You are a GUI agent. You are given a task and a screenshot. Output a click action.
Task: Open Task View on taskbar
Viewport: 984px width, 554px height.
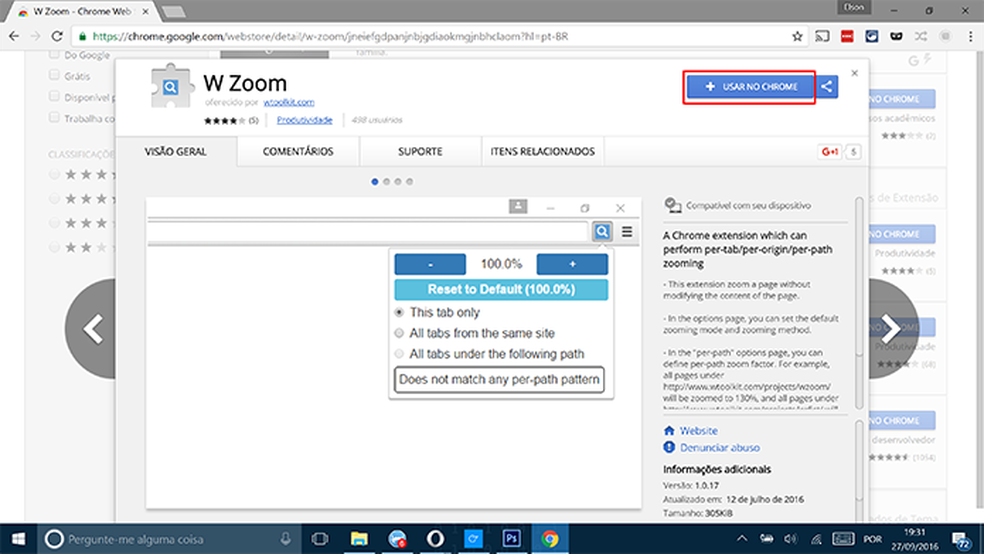[320, 539]
